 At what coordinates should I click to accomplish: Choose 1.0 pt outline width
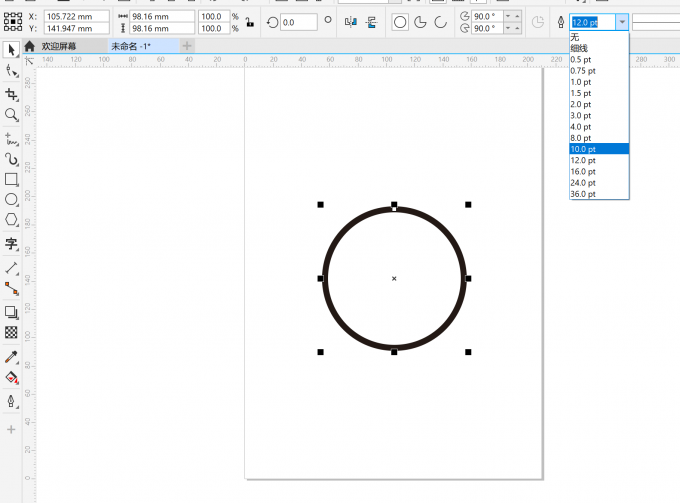pos(599,82)
